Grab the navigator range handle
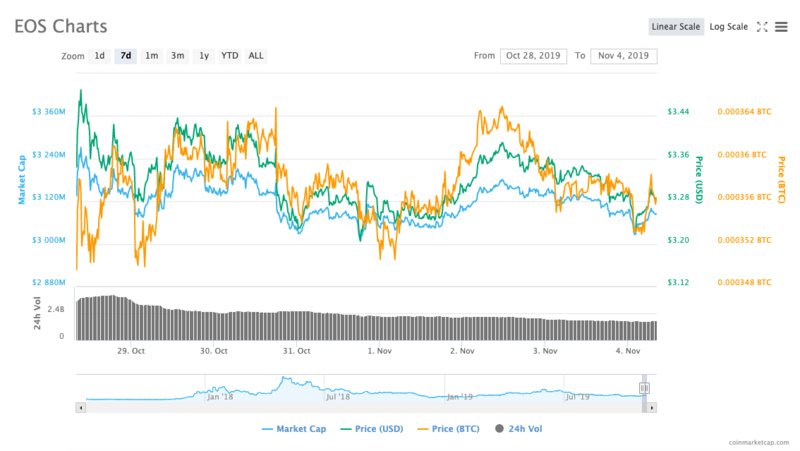Viewport: 800px width, 451px height. [x=644, y=388]
